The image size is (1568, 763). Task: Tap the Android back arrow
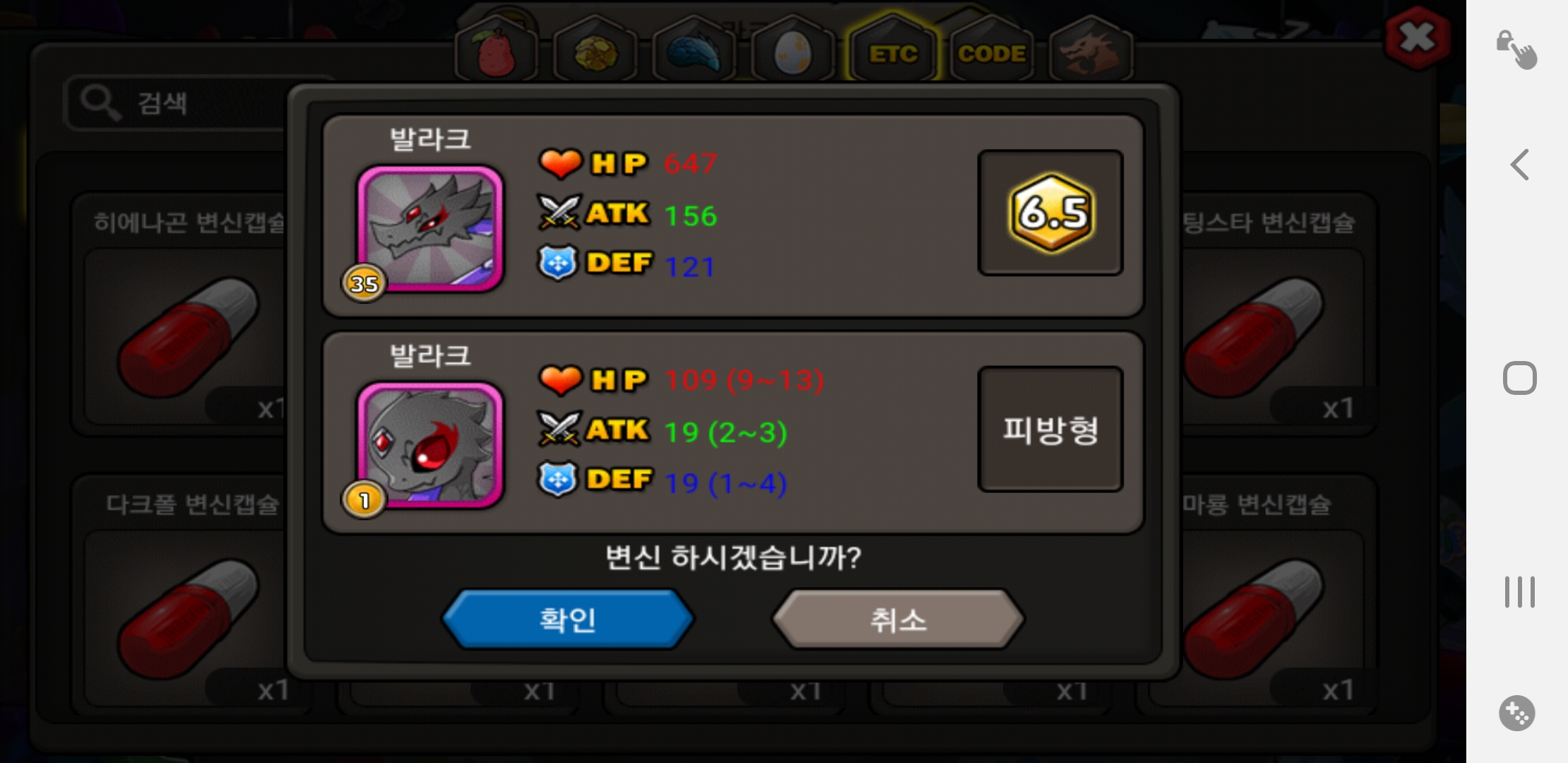1519,165
